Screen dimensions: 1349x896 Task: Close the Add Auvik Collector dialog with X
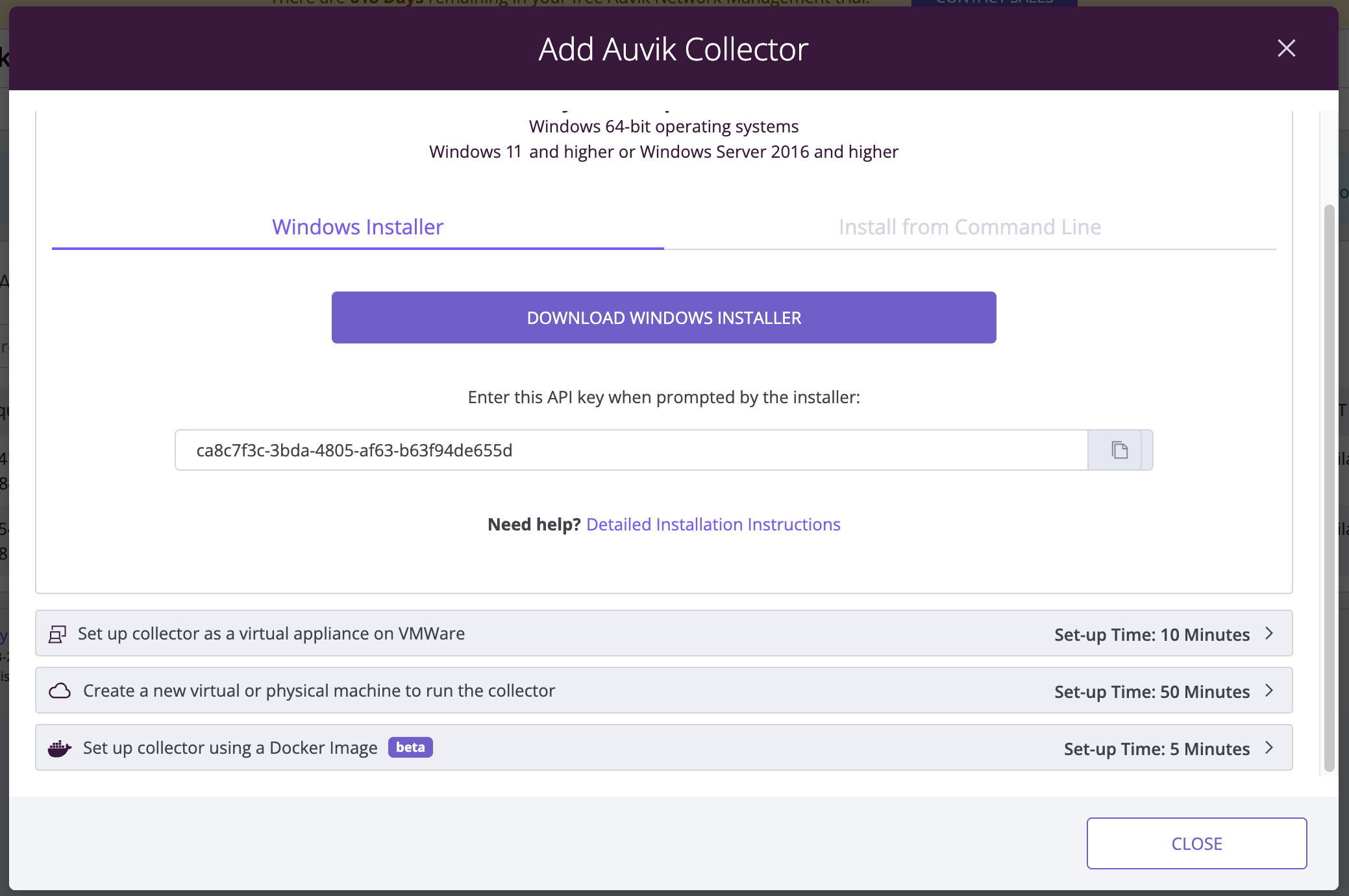(1286, 48)
